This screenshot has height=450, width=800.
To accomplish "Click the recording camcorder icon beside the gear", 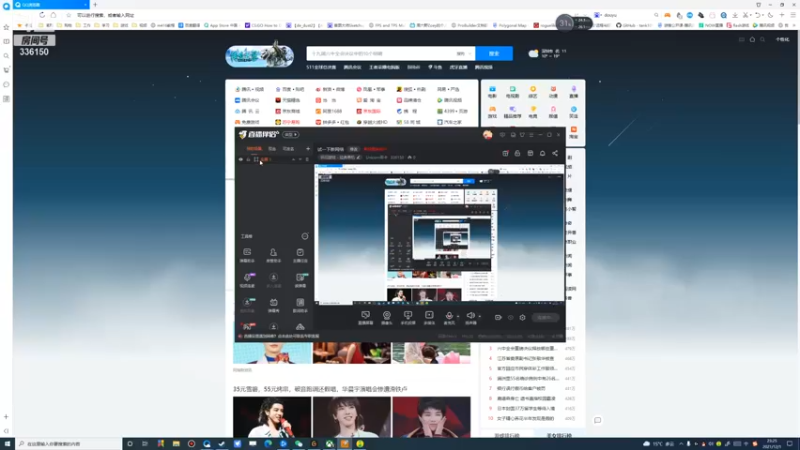I will (x=498, y=317).
